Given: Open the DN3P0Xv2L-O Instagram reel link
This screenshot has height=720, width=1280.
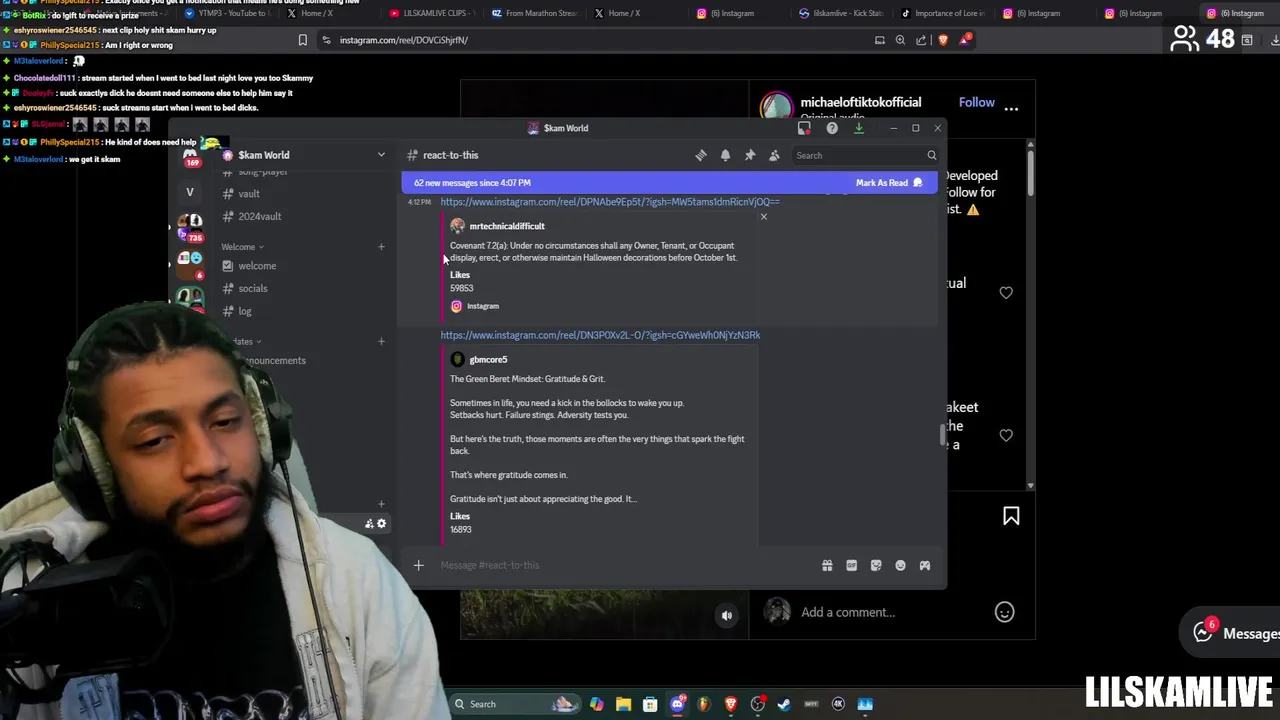Looking at the screenshot, I should [600, 335].
